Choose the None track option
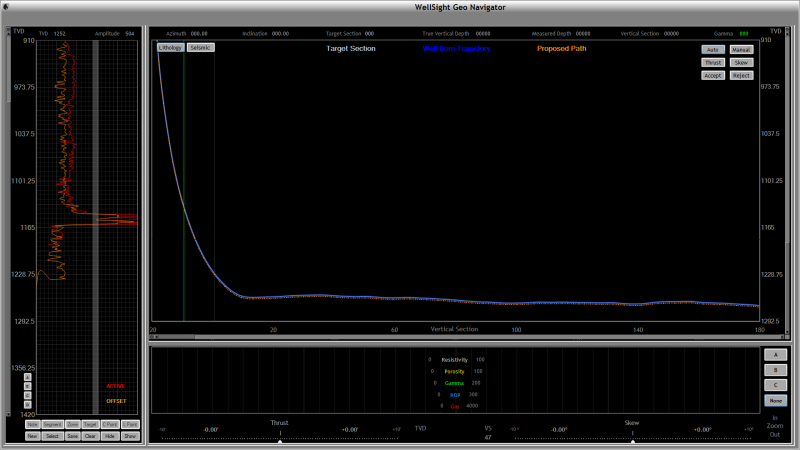This screenshot has width=800, height=450. [775, 400]
